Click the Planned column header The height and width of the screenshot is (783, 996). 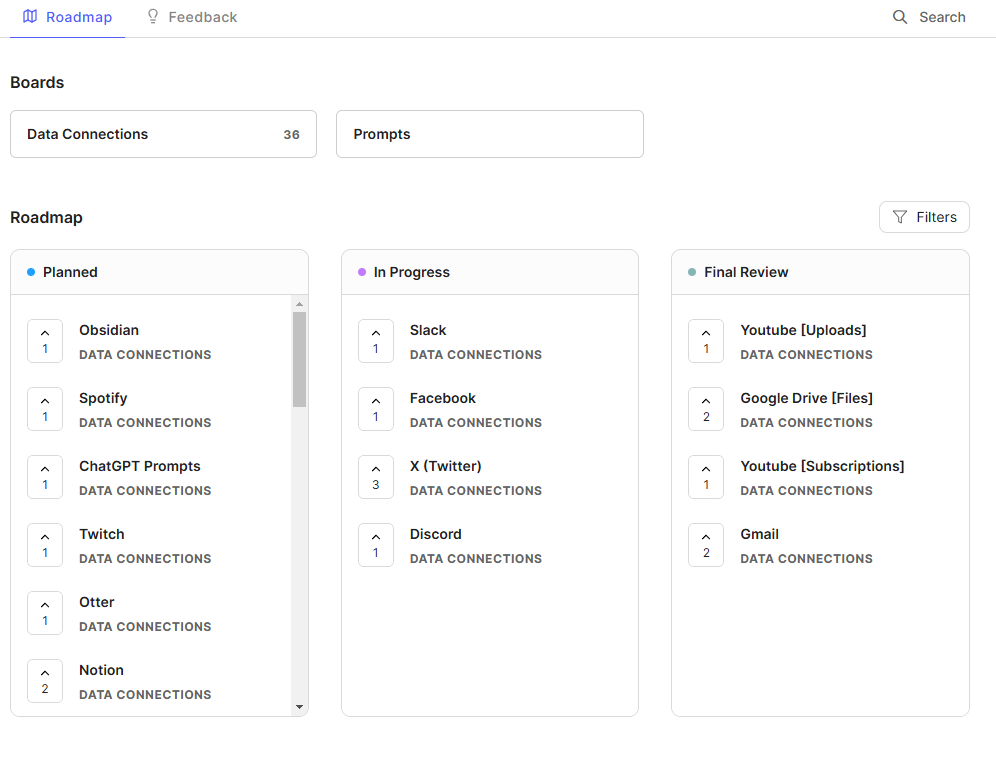pyautogui.click(x=159, y=272)
